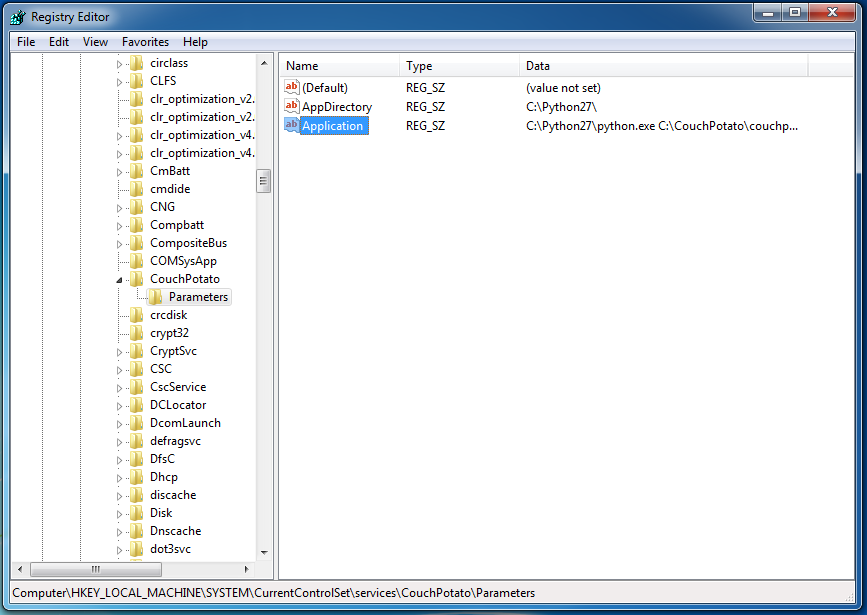Image resolution: width=867 pixels, height=615 pixels.
Task: Click the CouchPotato folder icon
Action: coord(137,279)
